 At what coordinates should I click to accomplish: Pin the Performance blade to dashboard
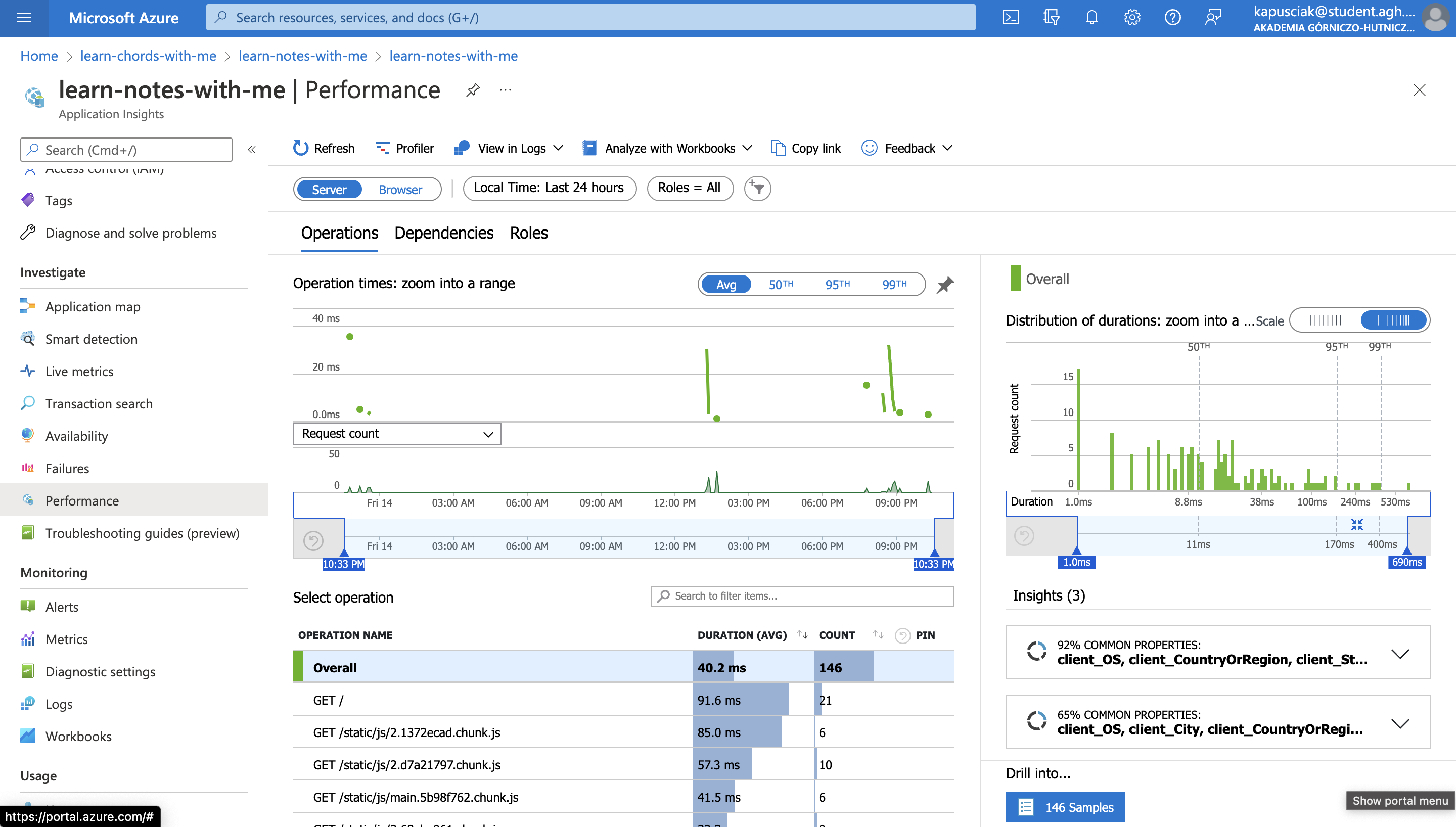click(473, 90)
